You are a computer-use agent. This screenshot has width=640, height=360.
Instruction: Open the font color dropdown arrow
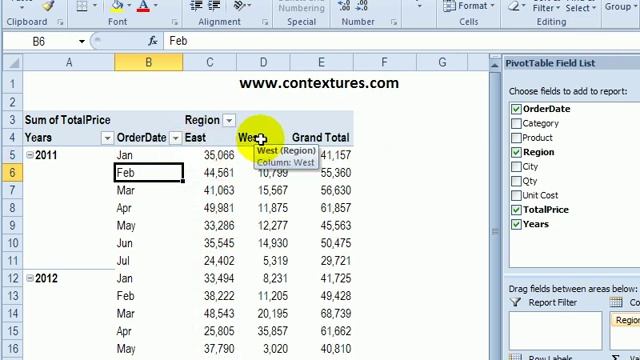pos(156,5)
